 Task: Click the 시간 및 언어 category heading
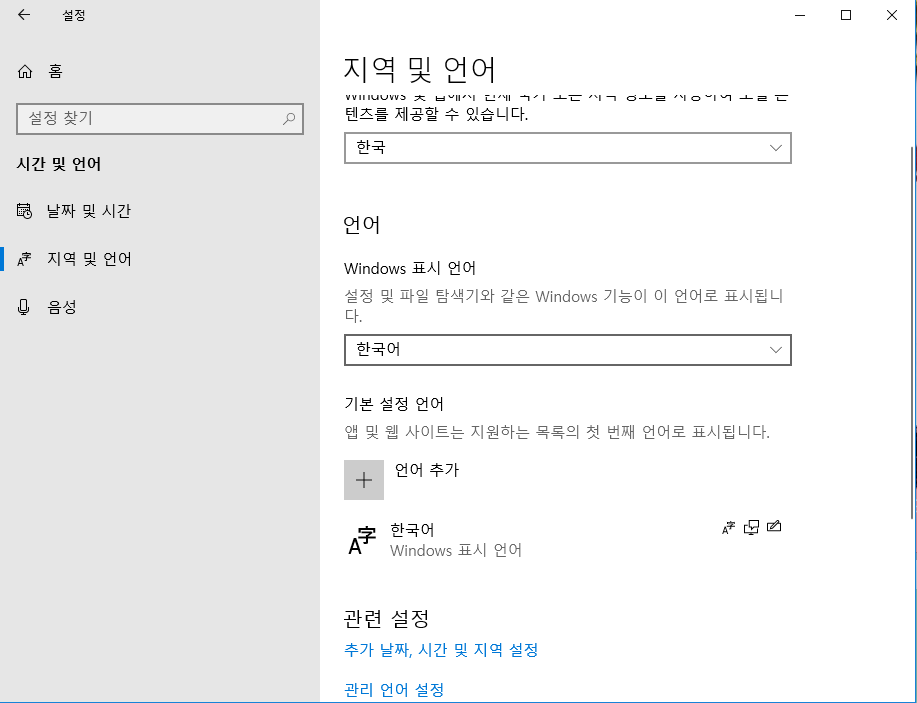click(58, 164)
